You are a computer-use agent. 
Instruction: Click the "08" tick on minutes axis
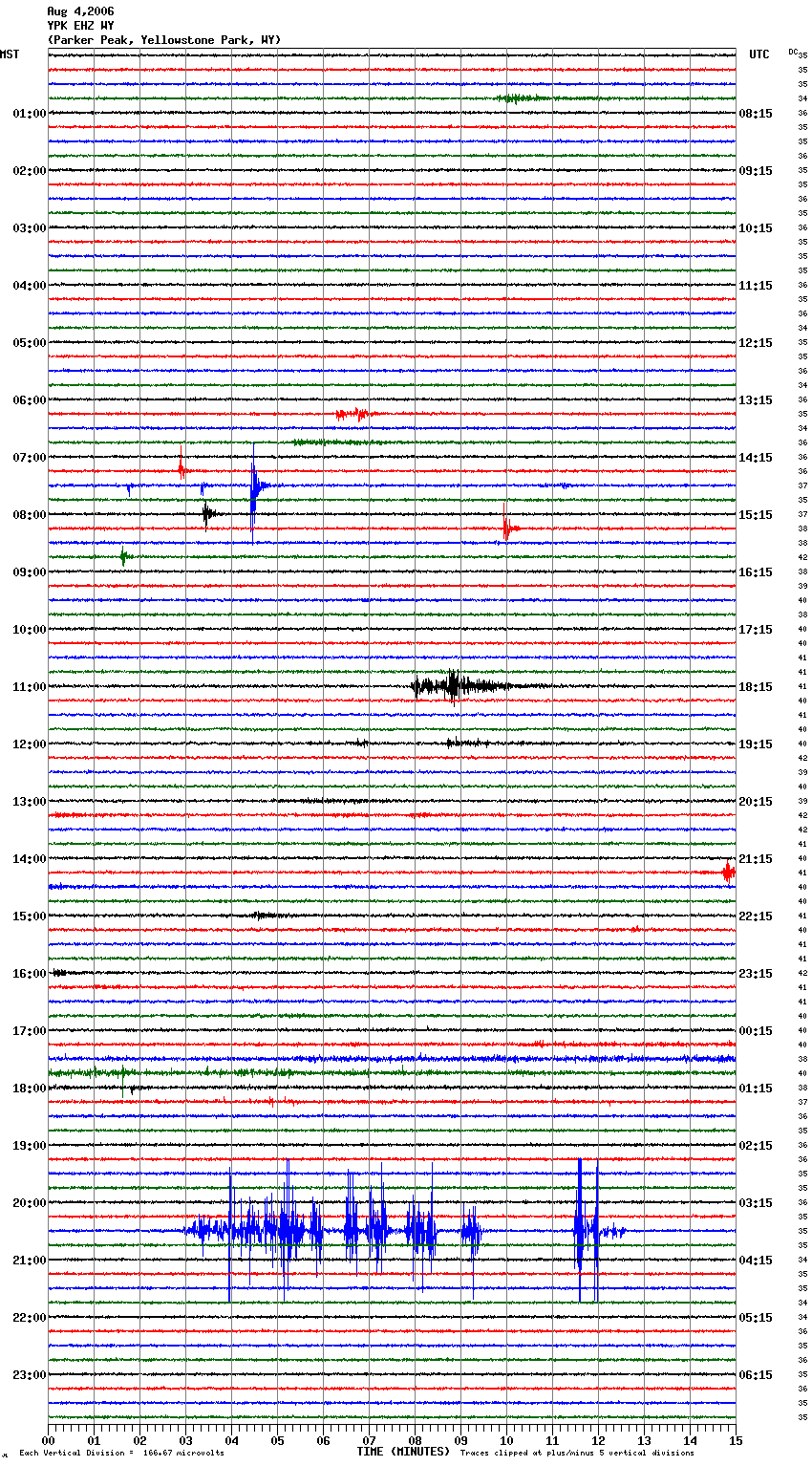(415, 1440)
